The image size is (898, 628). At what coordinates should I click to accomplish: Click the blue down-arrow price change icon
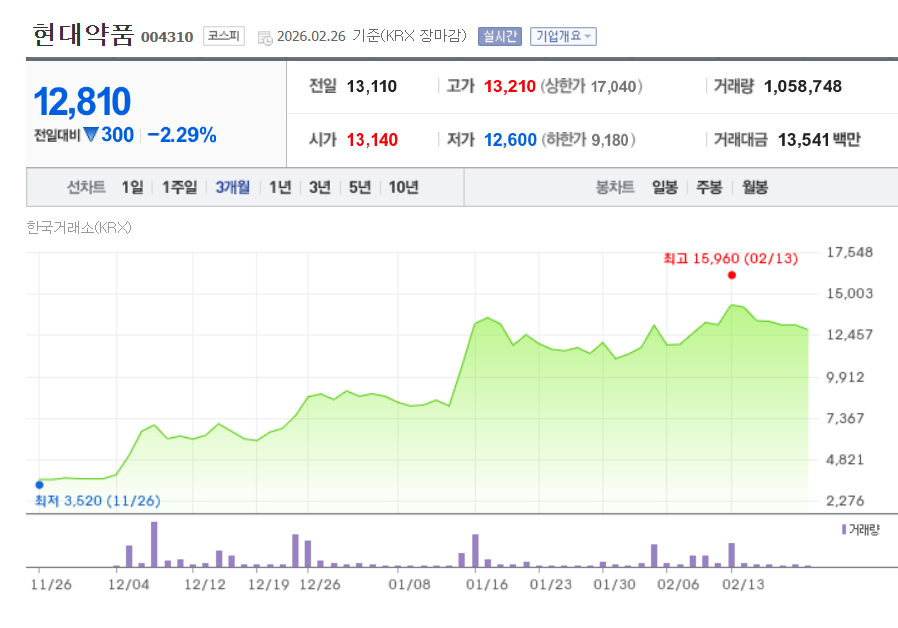91,135
